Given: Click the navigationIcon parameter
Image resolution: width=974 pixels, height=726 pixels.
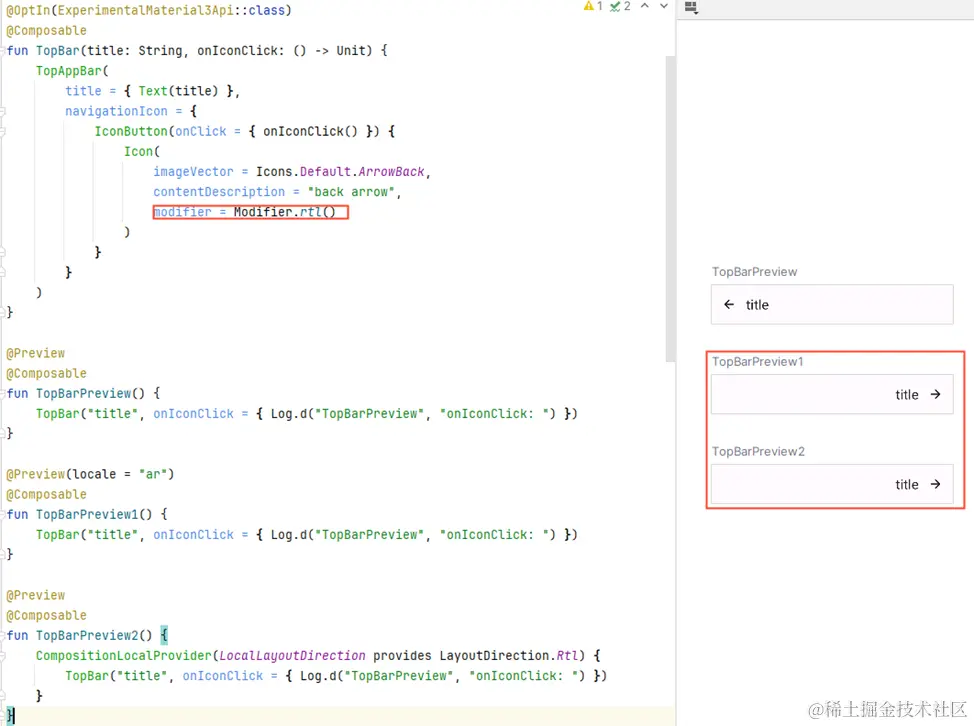Looking at the screenshot, I should point(116,111).
